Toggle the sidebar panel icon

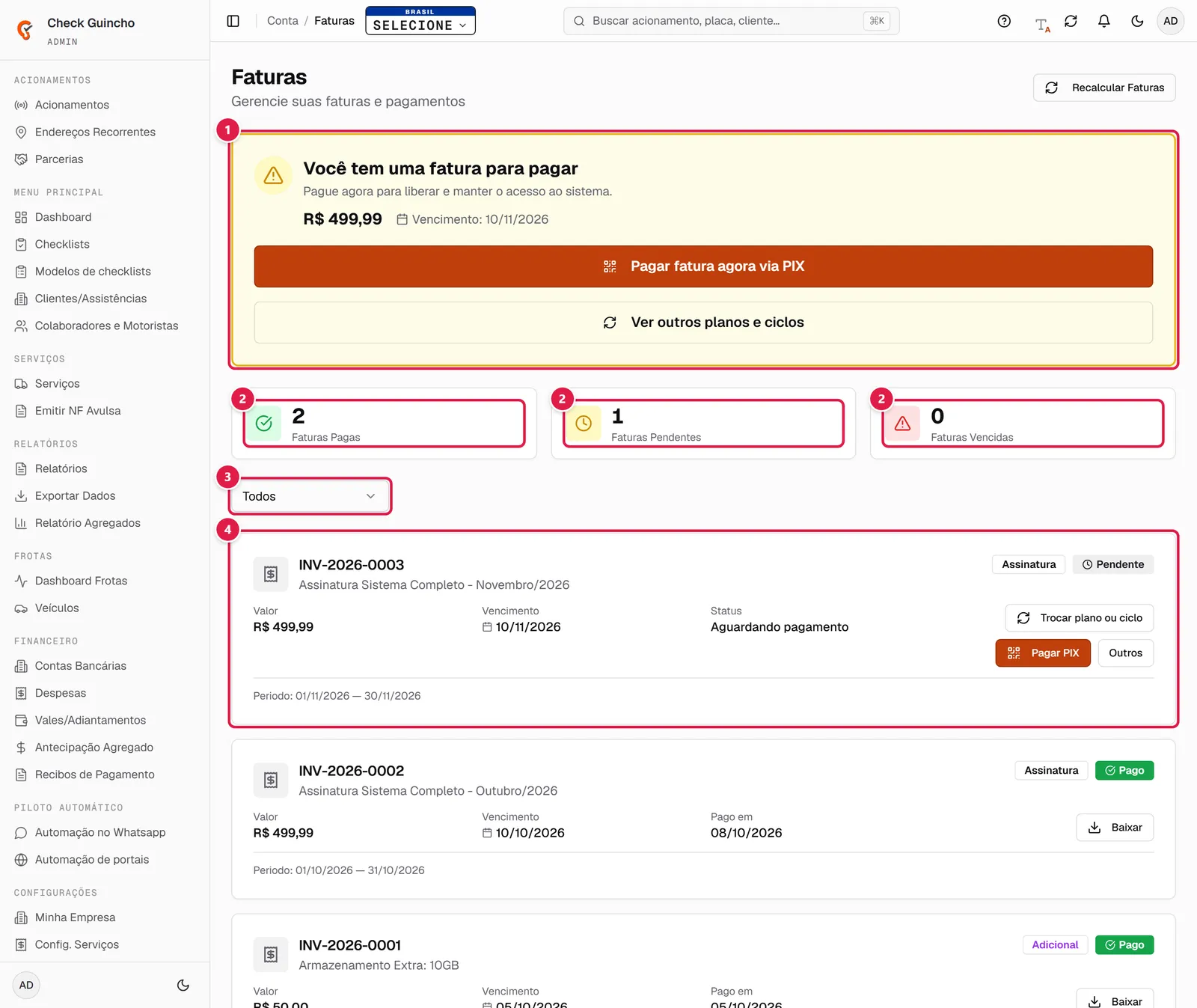coord(233,21)
